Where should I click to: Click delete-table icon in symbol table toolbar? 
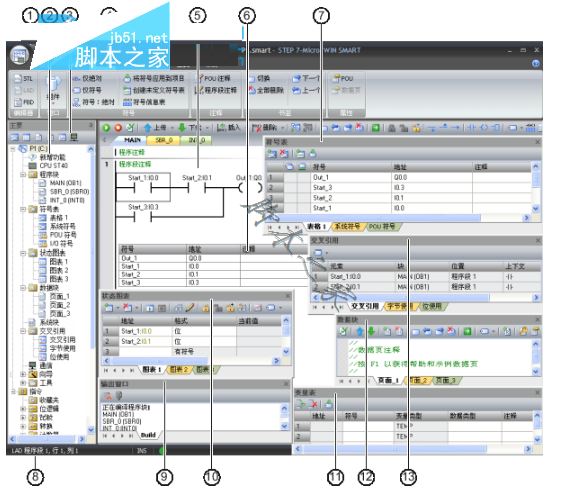tap(284, 153)
